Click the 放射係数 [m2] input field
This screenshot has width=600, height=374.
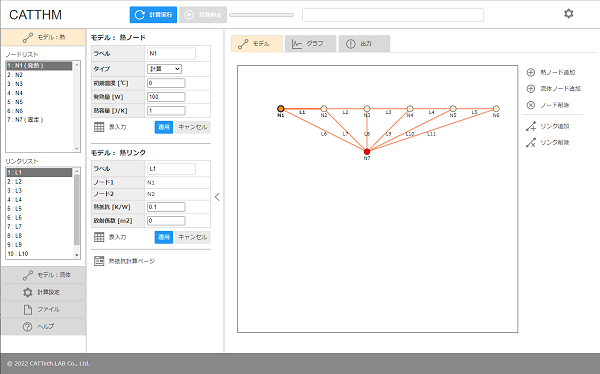coord(166,221)
